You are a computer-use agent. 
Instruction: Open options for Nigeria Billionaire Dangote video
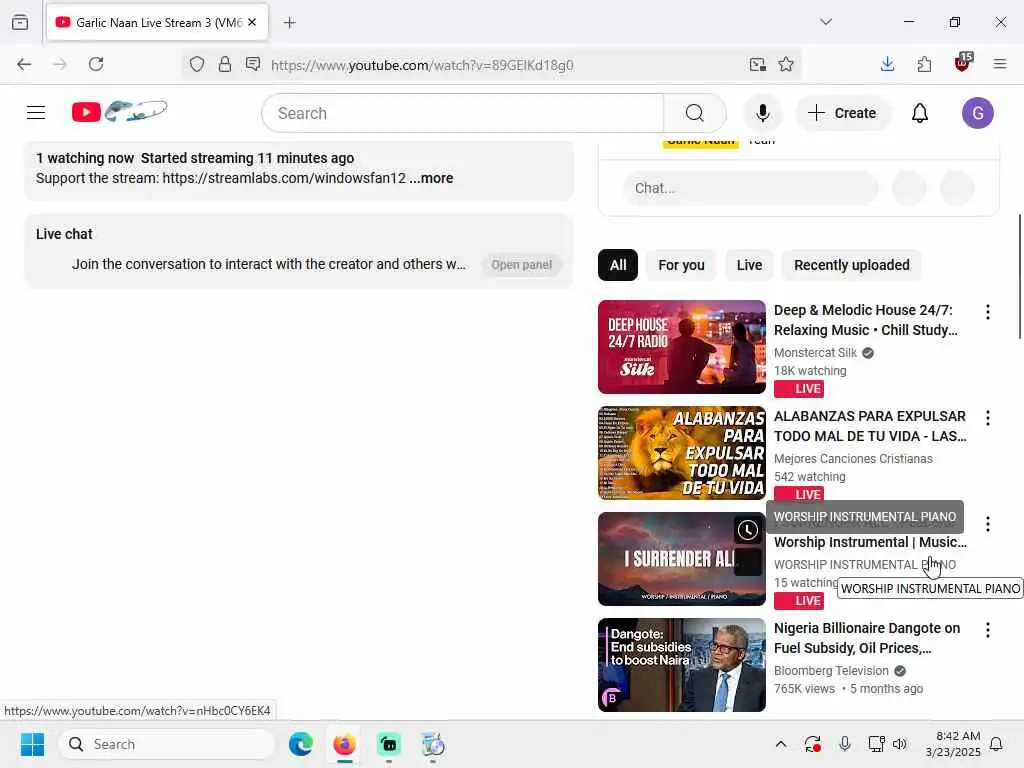point(987,630)
